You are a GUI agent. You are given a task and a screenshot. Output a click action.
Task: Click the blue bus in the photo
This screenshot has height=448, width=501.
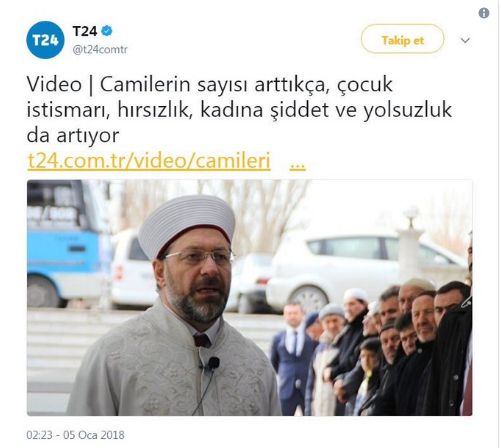(67, 243)
